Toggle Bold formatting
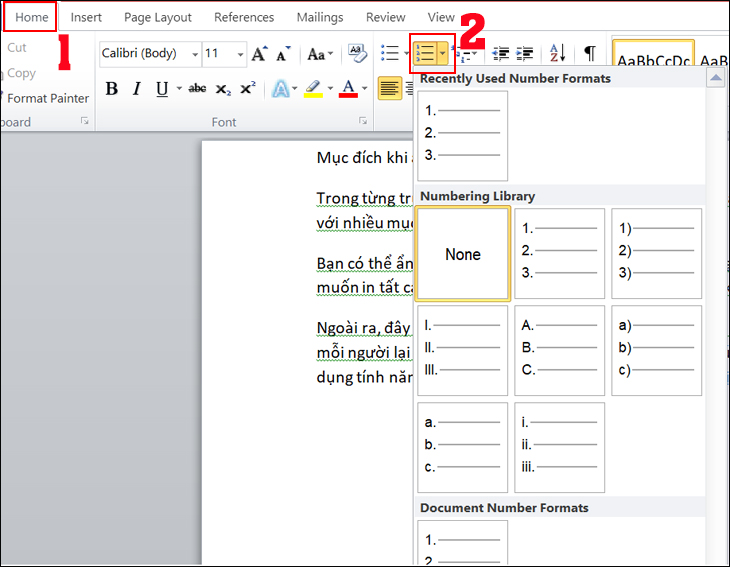730x567 pixels. tap(111, 88)
